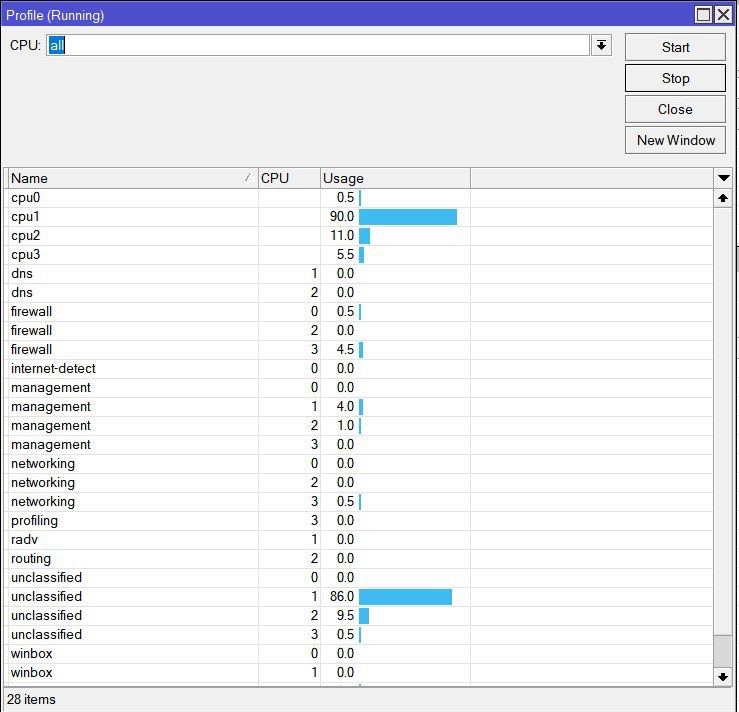Select the unclassified row on CPU 3

pos(361,635)
